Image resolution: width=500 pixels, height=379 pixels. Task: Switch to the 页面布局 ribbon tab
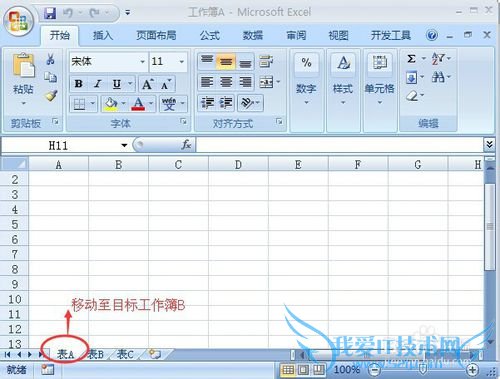(x=156, y=35)
